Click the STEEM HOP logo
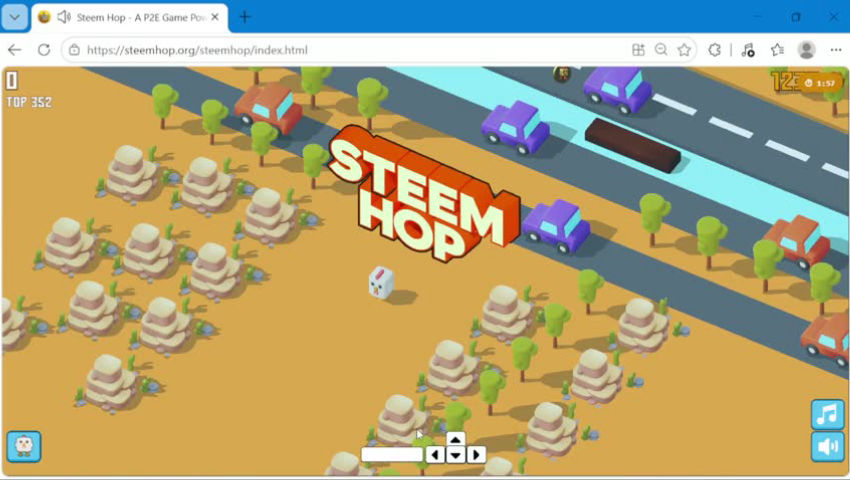850x480 pixels. (x=424, y=194)
